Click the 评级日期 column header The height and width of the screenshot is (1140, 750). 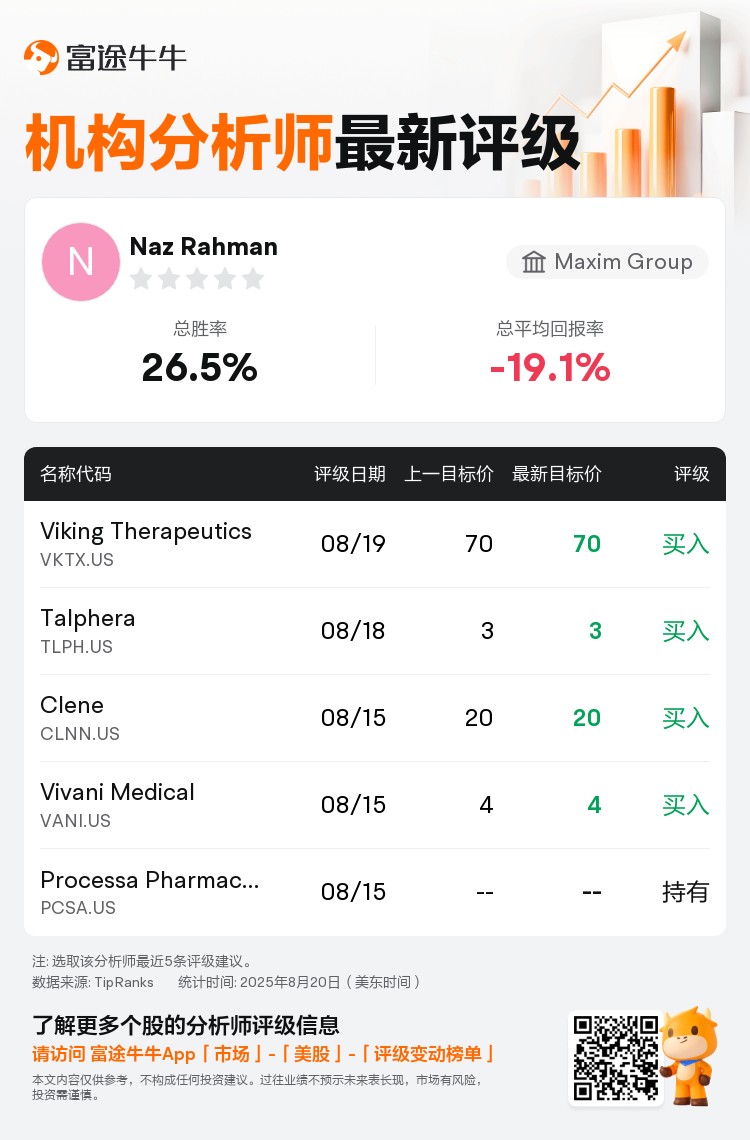click(x=350, y=474)
